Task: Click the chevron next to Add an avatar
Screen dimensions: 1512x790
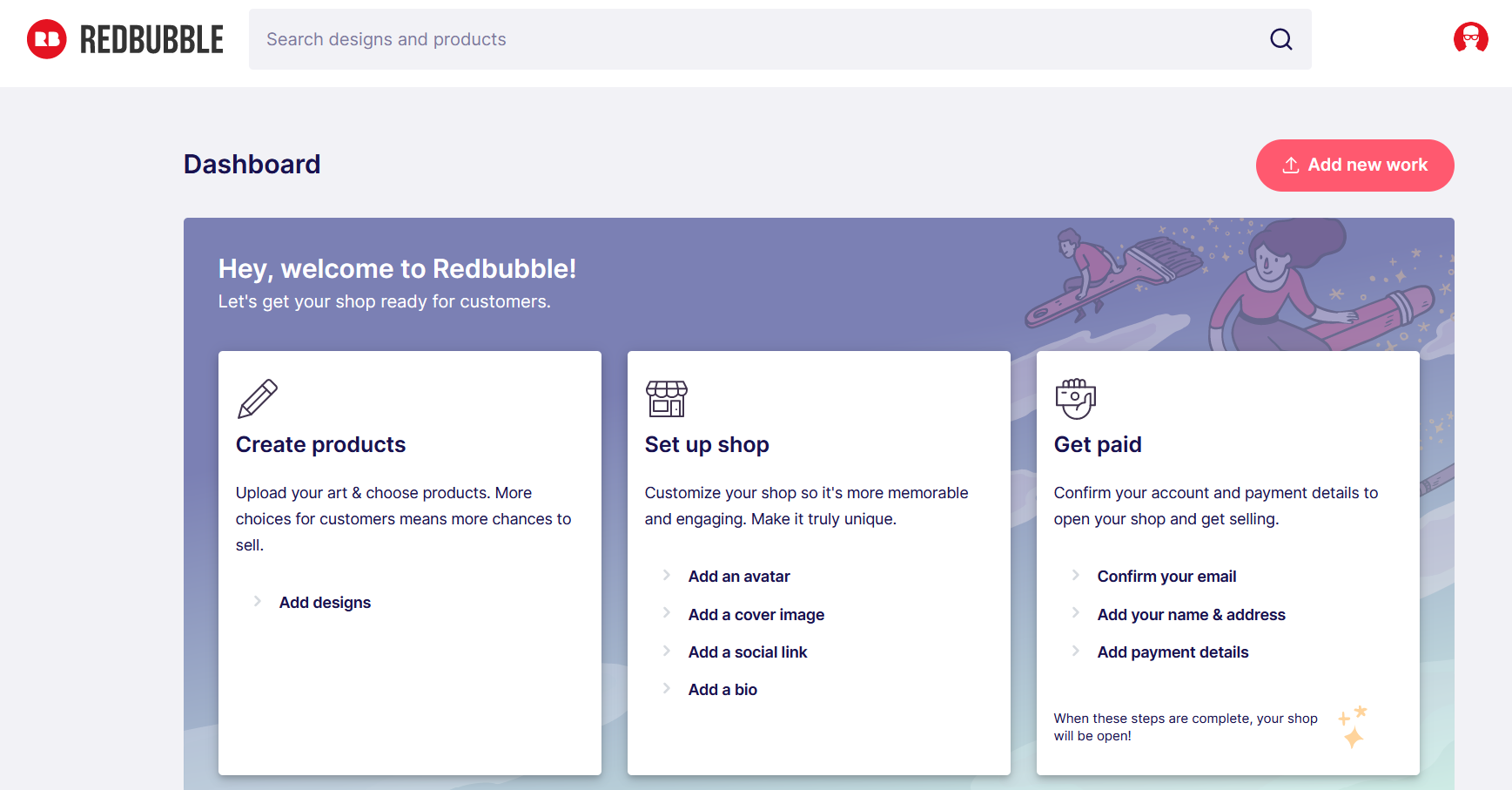Action: click(667, 575)
